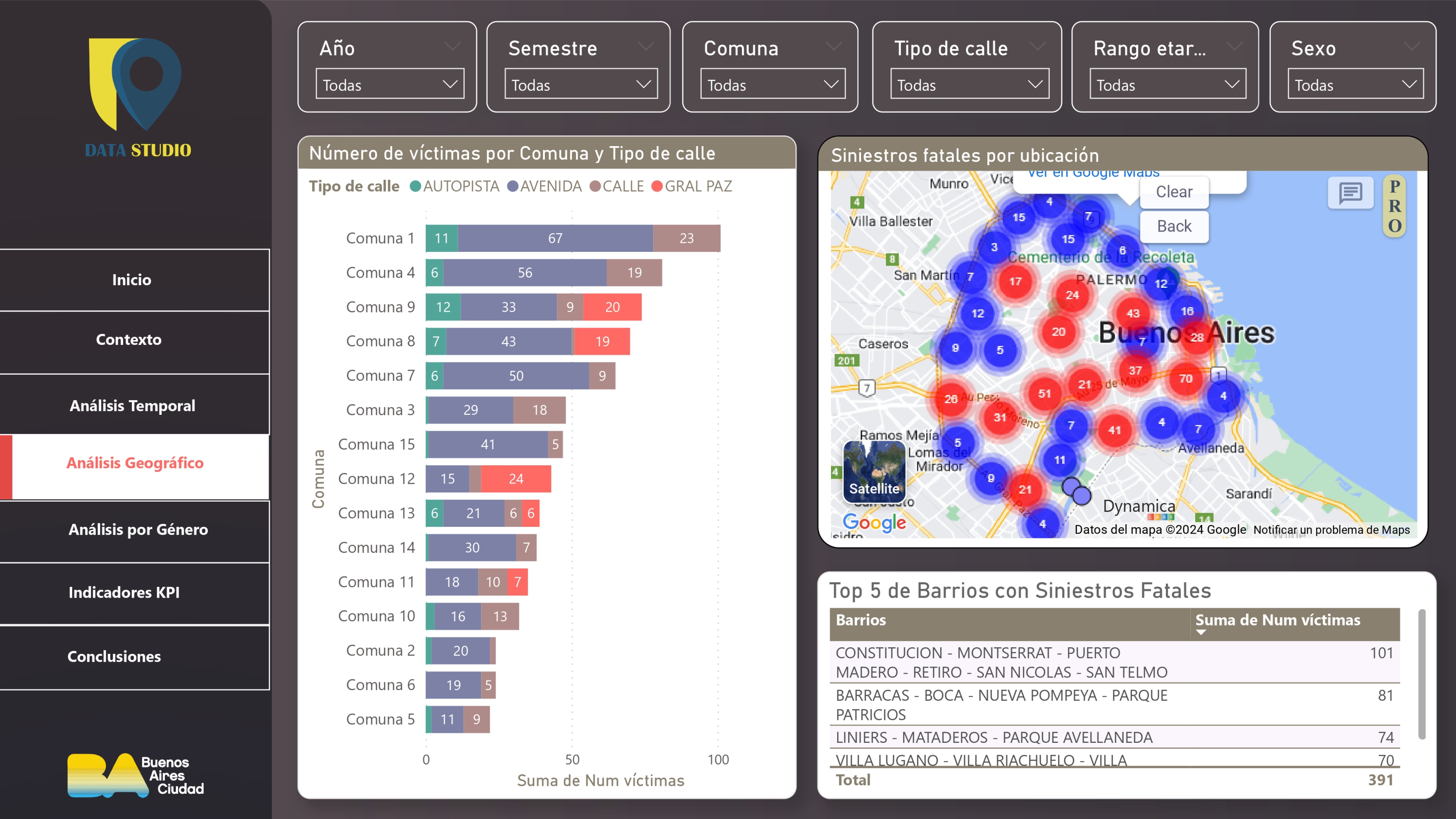Click the blue cluster marker 16
Viewport: 1456px width, 819px height.
[x=1186, y=311]
